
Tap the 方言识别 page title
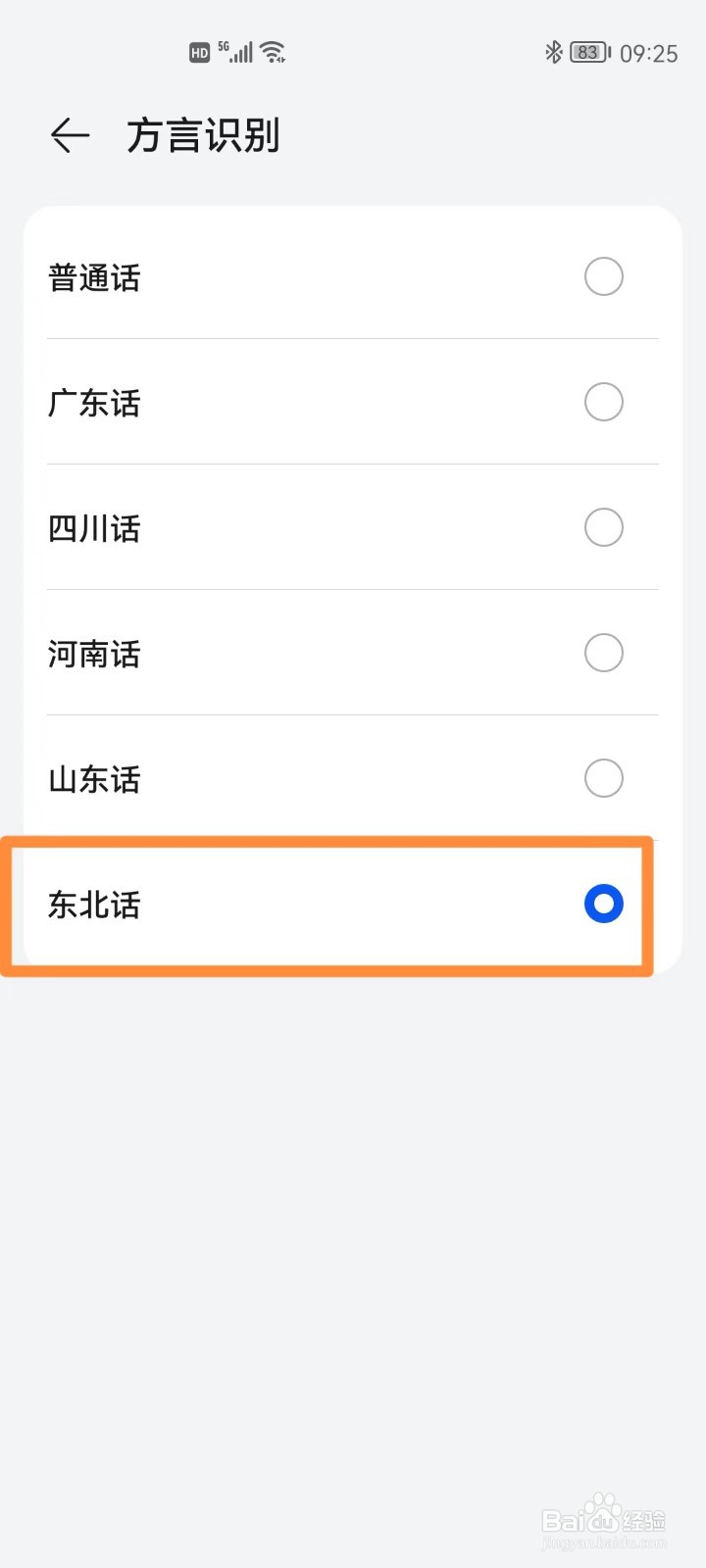(x=203, y=135)
